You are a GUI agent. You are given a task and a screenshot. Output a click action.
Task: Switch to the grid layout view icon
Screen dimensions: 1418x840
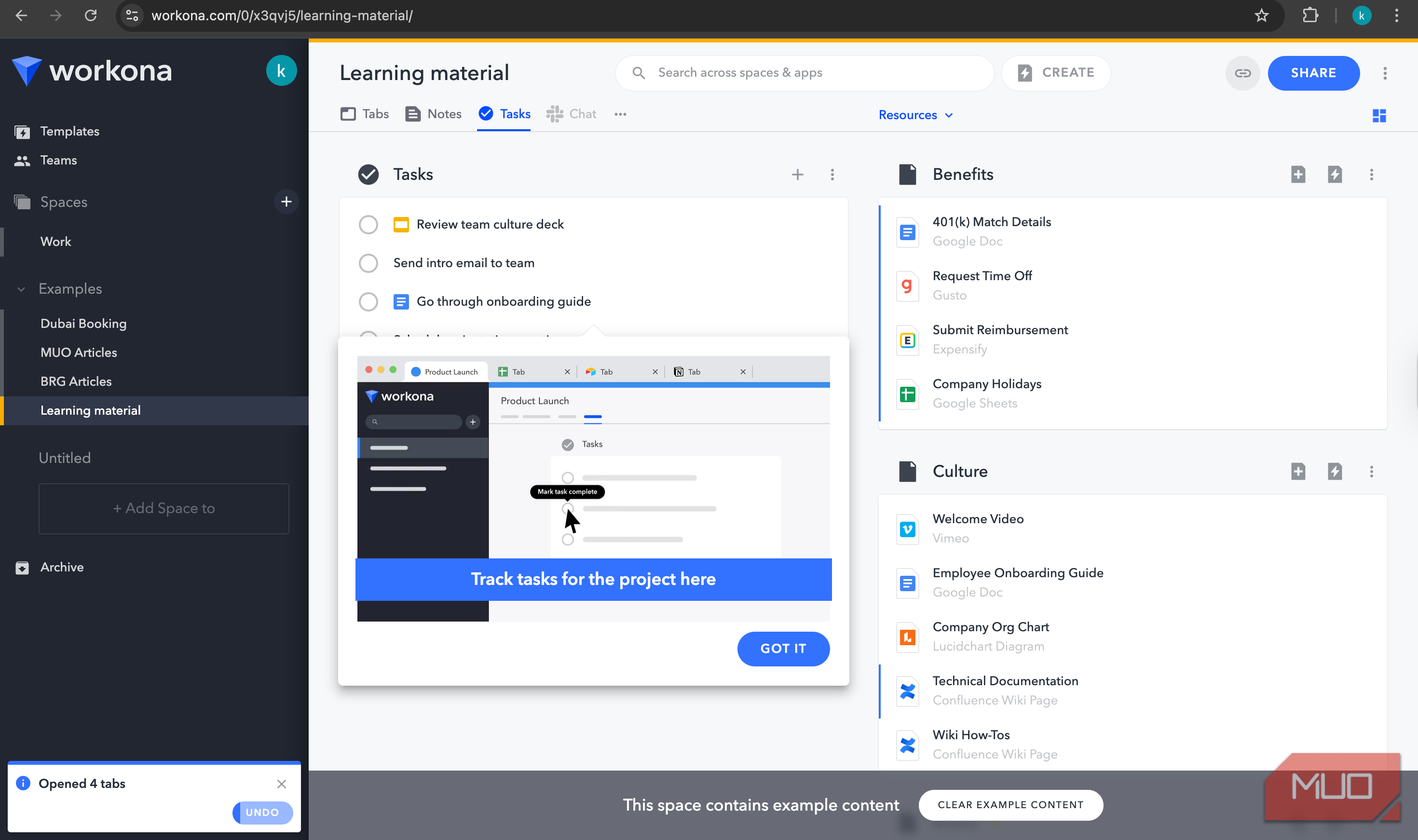point(1379,115)
